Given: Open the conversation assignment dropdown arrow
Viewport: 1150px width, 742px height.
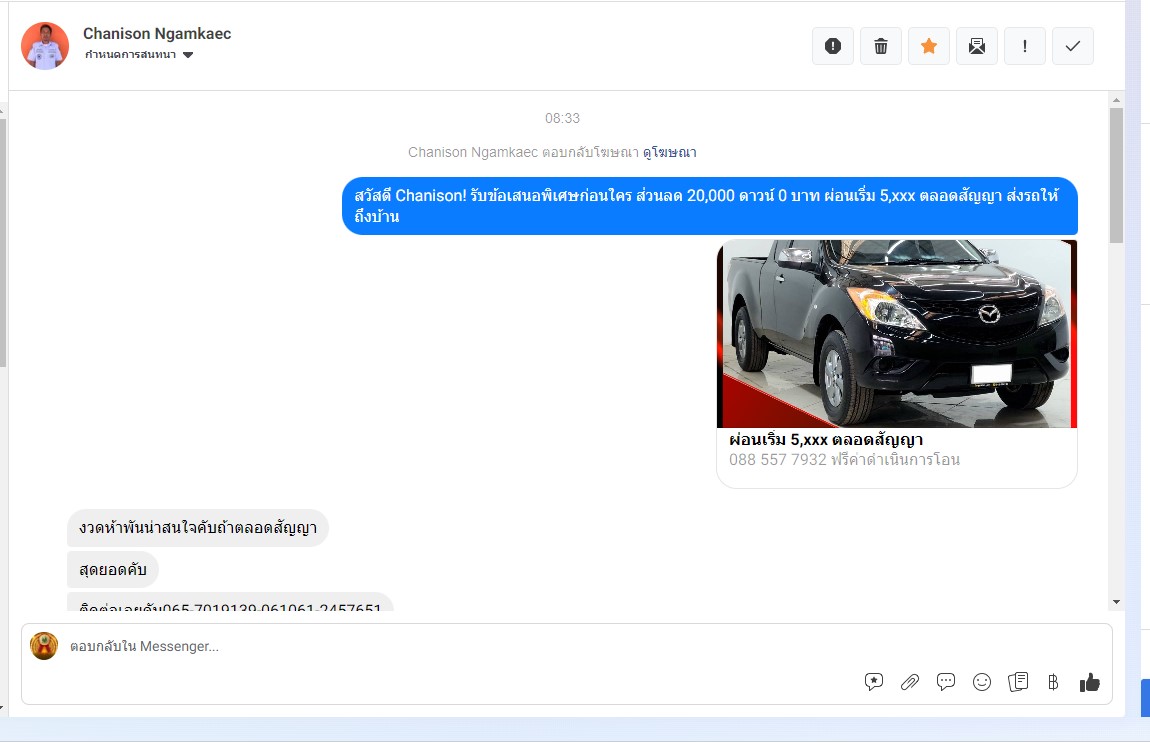Looking at the screenshot, I should pos(188,55).
